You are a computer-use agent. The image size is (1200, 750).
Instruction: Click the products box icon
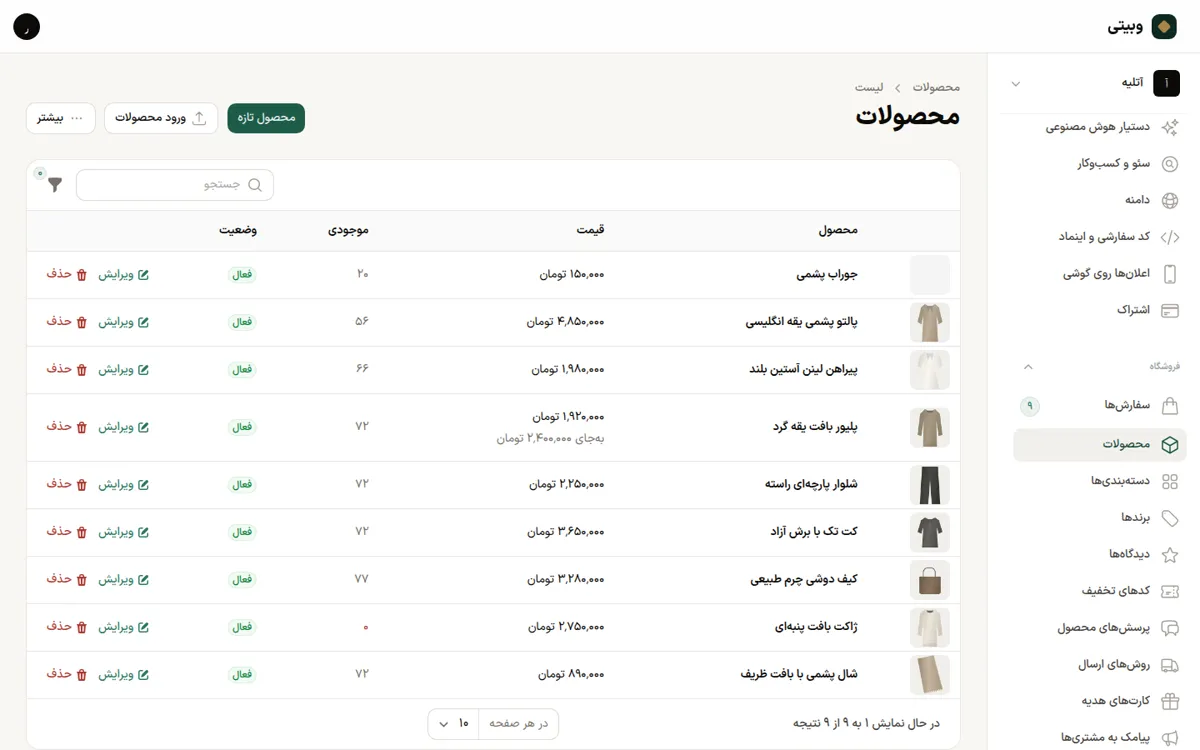(1169, 445)
